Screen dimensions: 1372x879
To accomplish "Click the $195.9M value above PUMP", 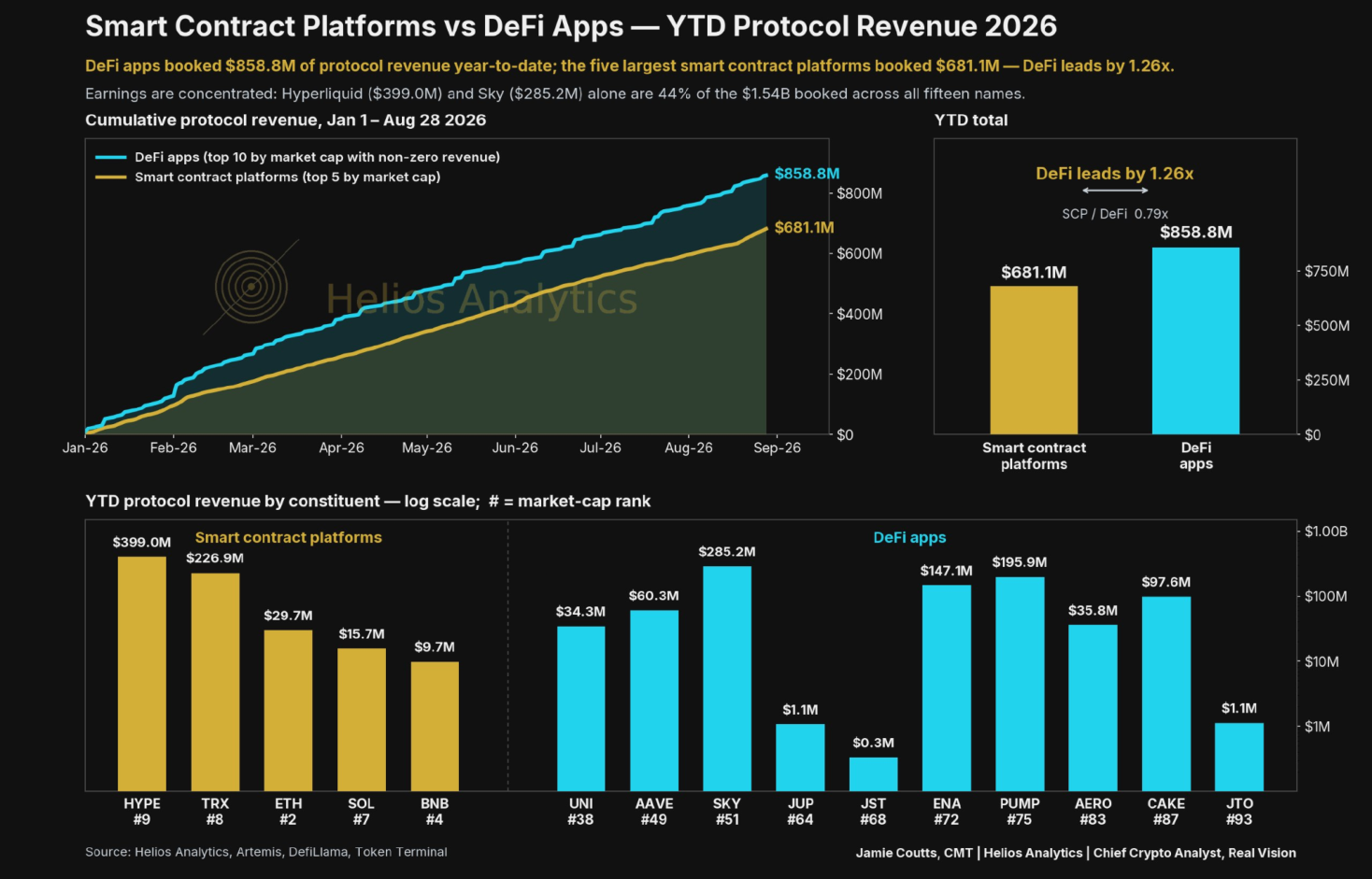I will [x=1020, y=562].
